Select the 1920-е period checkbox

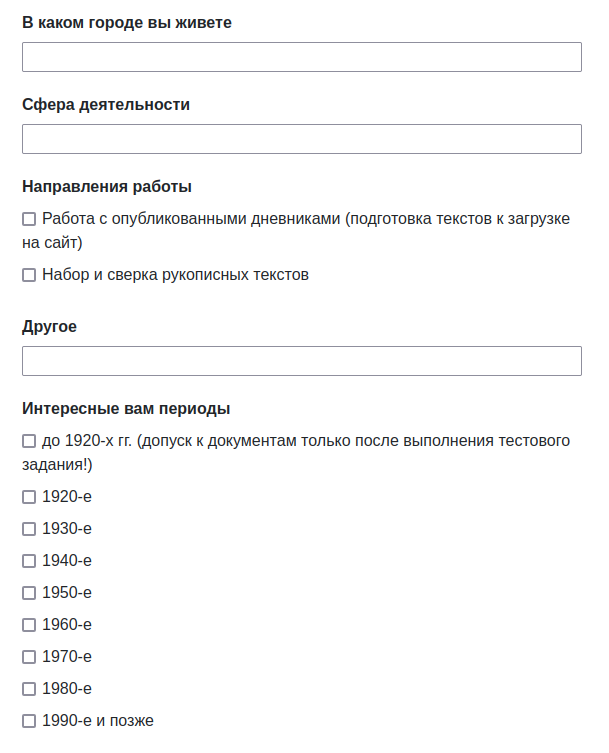coord(29,497)
